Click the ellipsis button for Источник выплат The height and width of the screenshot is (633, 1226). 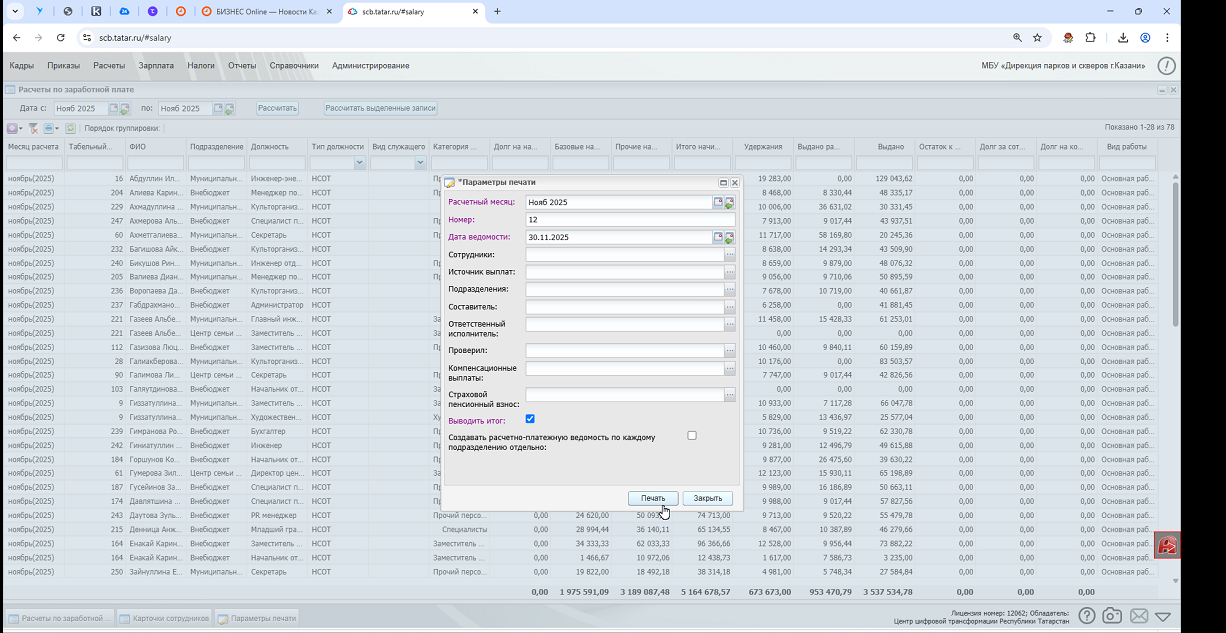pos(730,272)
